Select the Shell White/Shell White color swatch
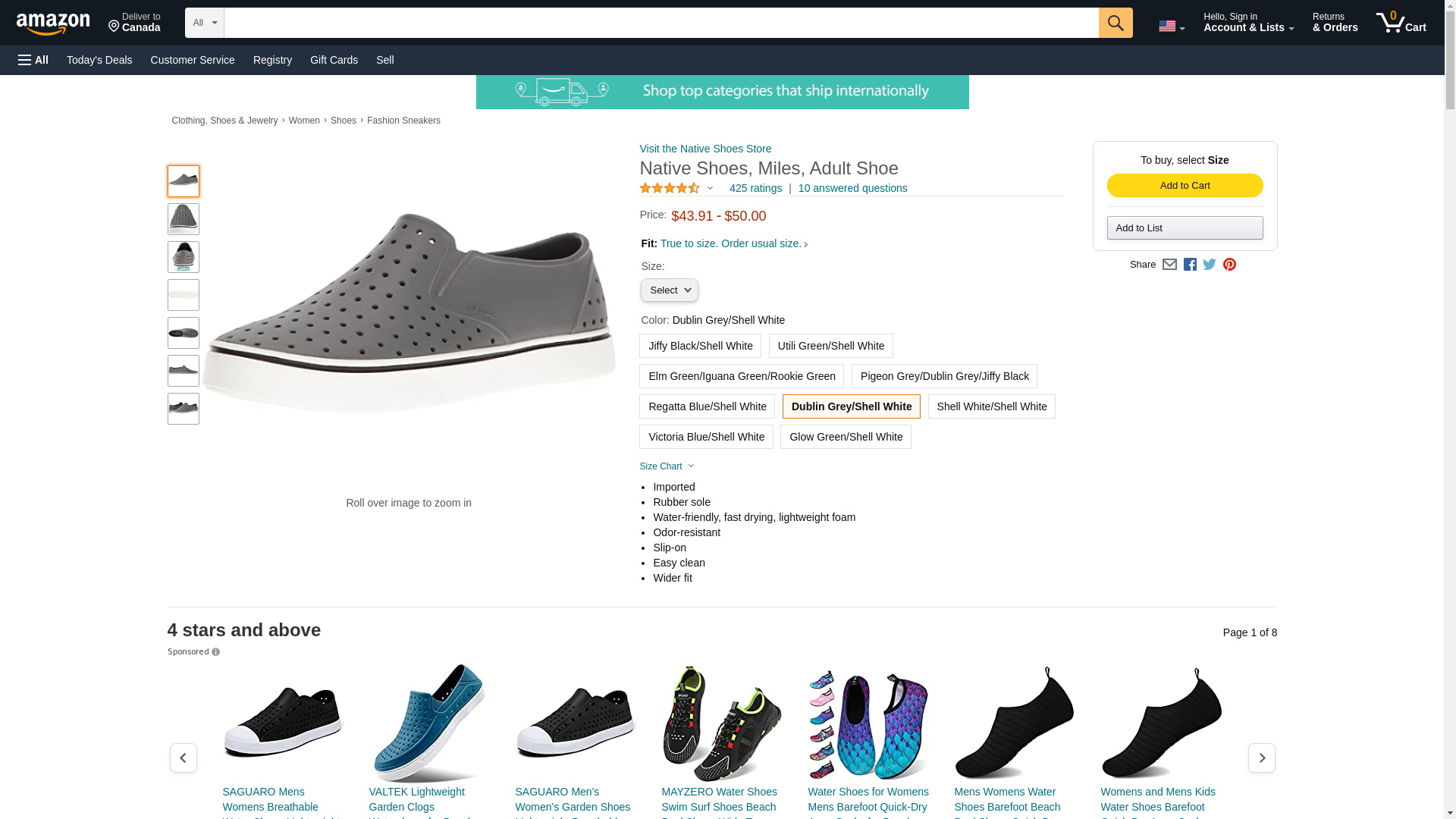 [x=991, y=406]
